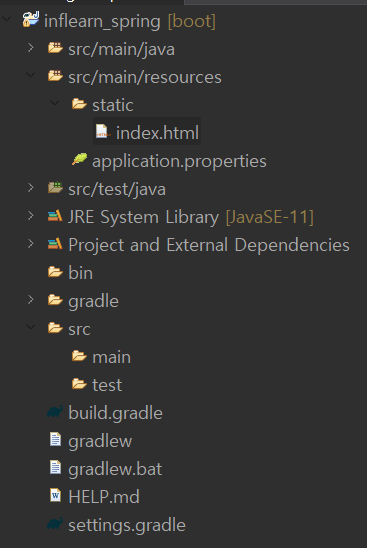367x548 pixels.
Task: Collapse the src/main/resources node
Action: pyautogui.click(x=31, y=75)
